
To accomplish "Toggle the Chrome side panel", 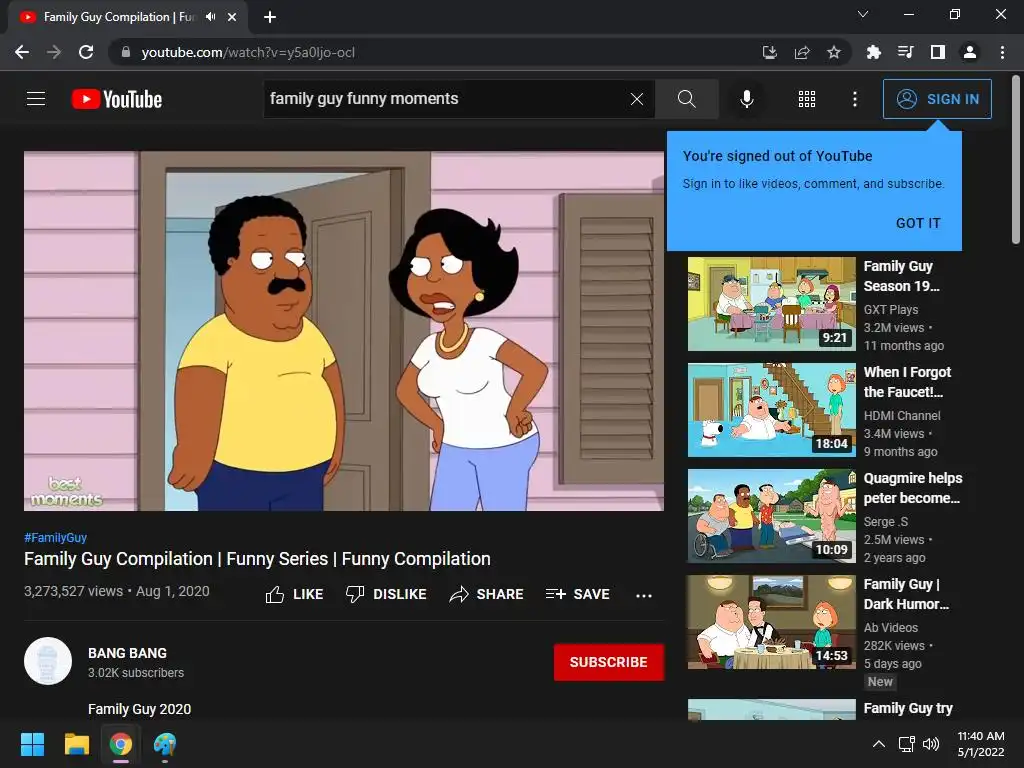I will pos(938,52).
